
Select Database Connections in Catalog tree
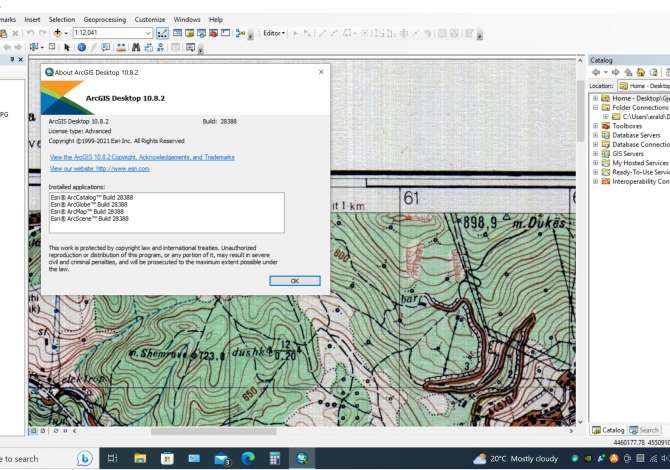point(641,144)
